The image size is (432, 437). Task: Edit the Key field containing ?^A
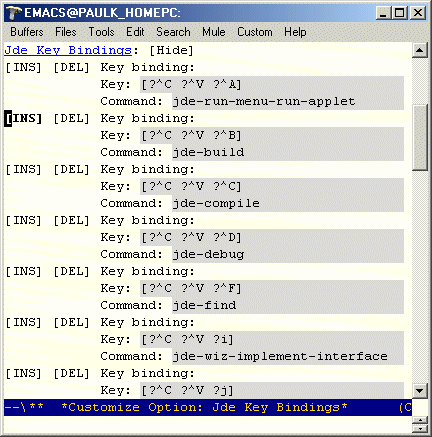pos(272,85)
